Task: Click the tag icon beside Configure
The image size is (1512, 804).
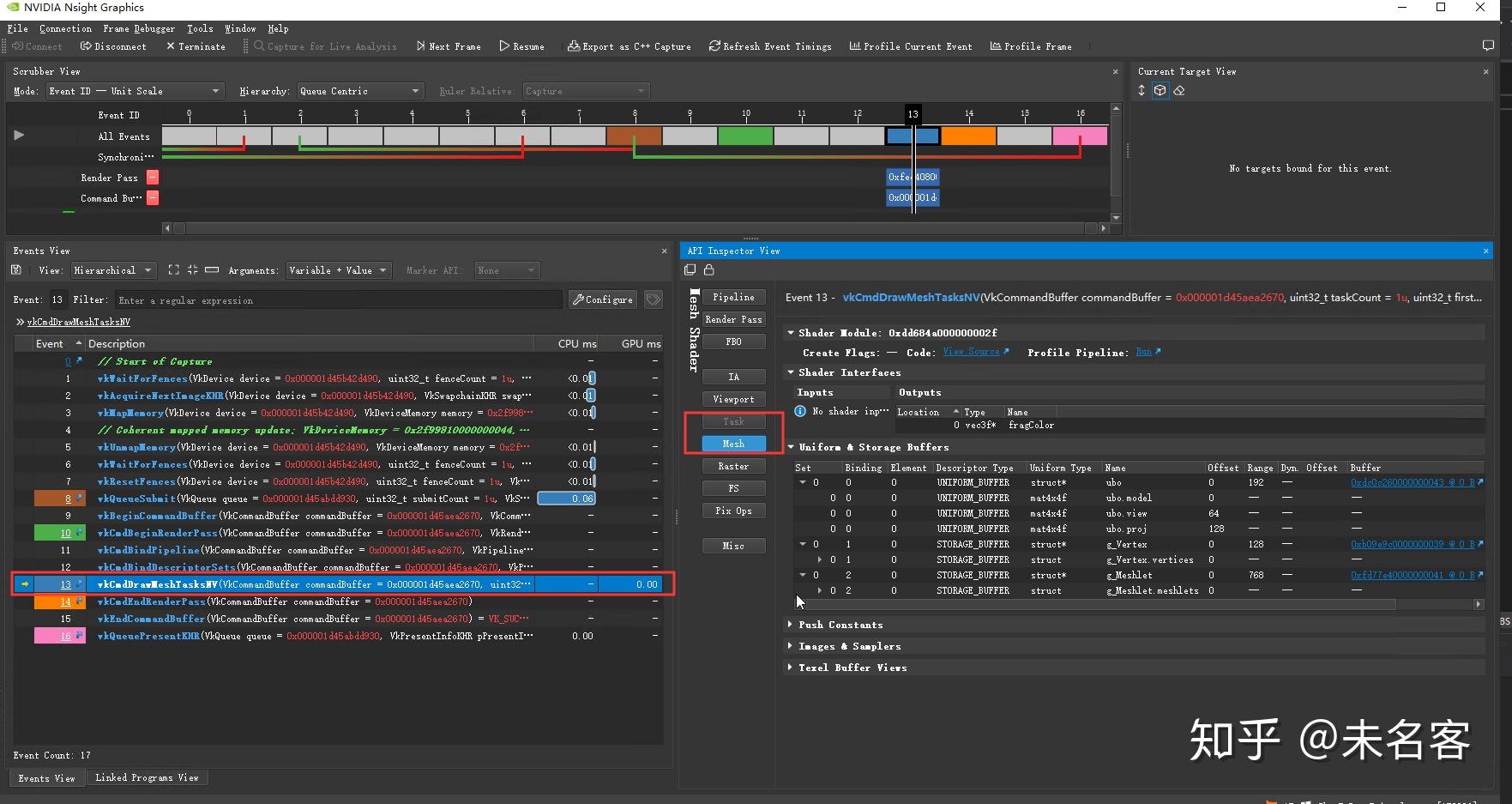Action: (654, 299)
